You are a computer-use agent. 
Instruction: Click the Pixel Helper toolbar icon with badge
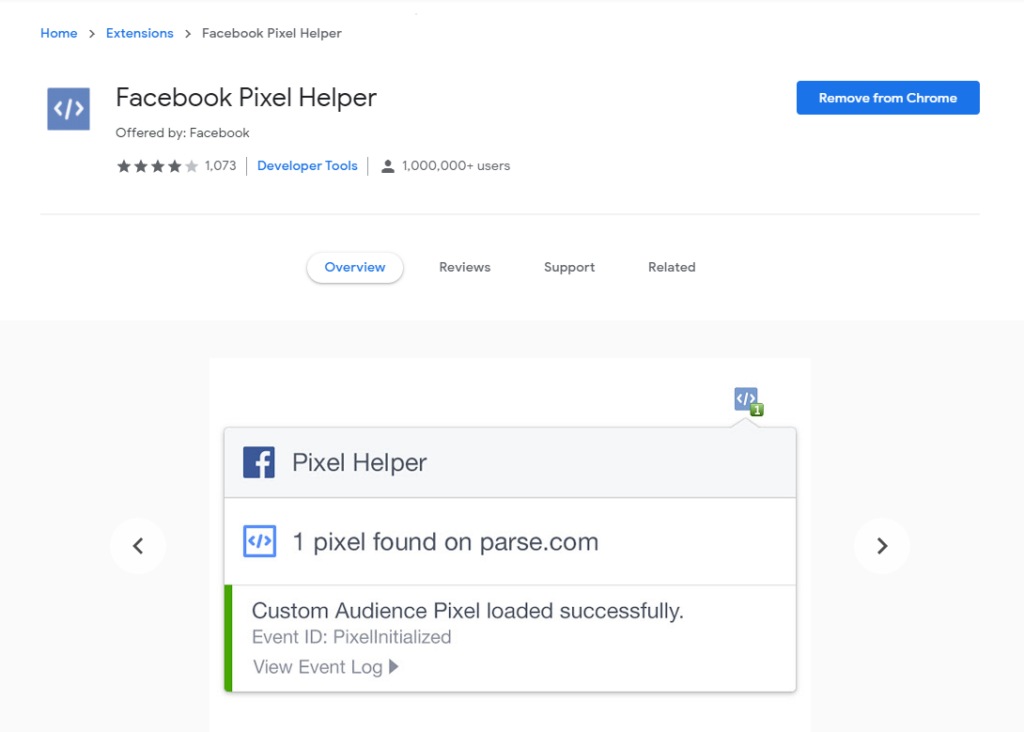pyautogui.click(x=748, y=401)
